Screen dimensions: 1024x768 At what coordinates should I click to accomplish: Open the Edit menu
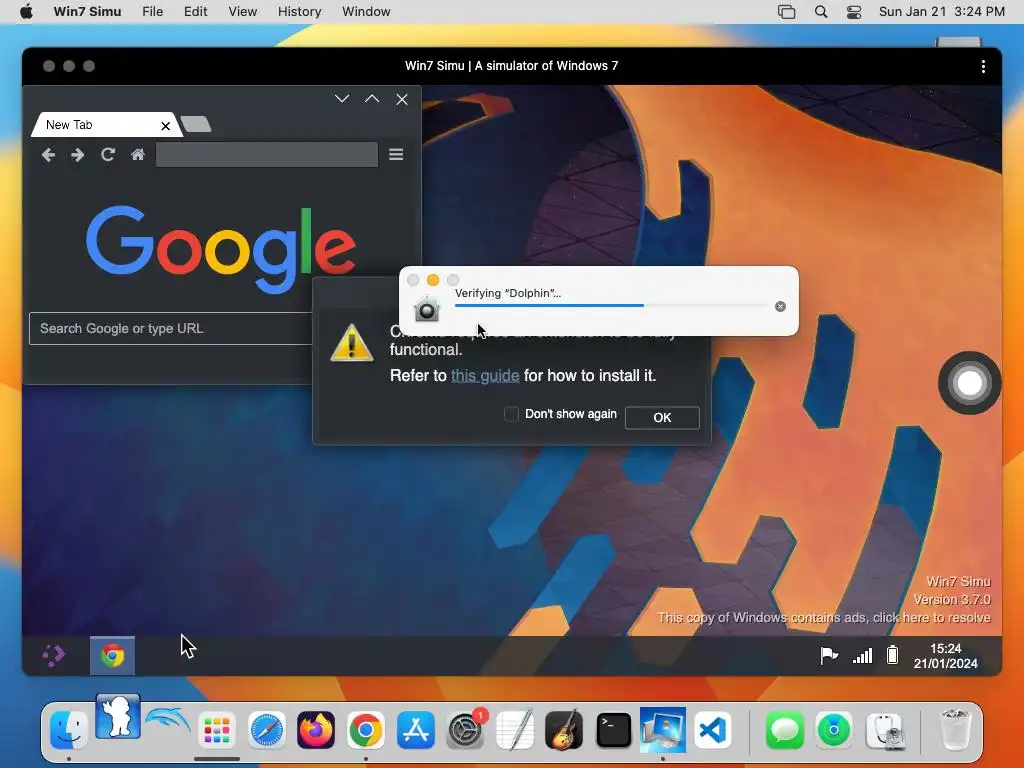(195, 12)
